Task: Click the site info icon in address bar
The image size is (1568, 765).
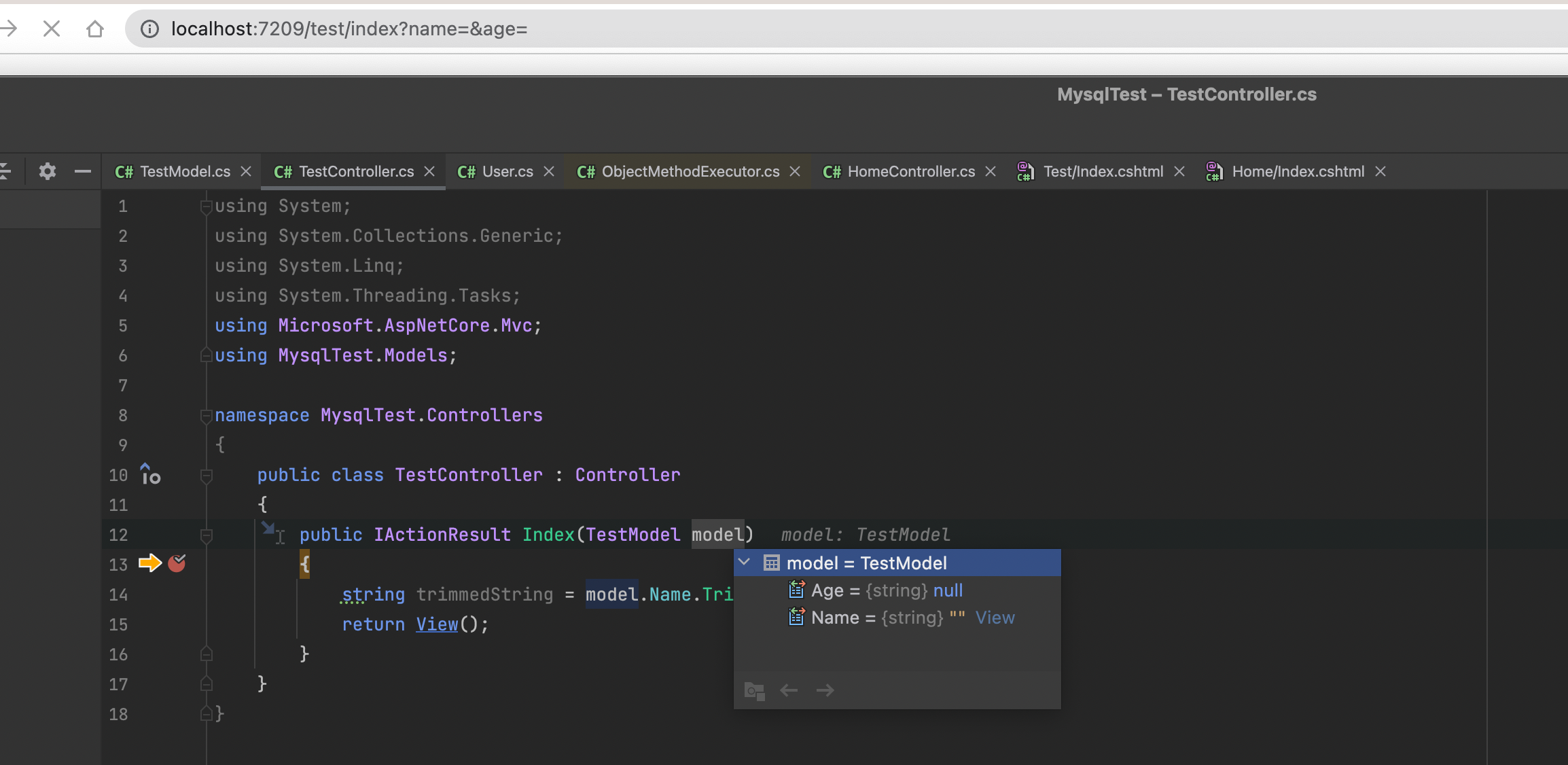Action: click(149, 29)
